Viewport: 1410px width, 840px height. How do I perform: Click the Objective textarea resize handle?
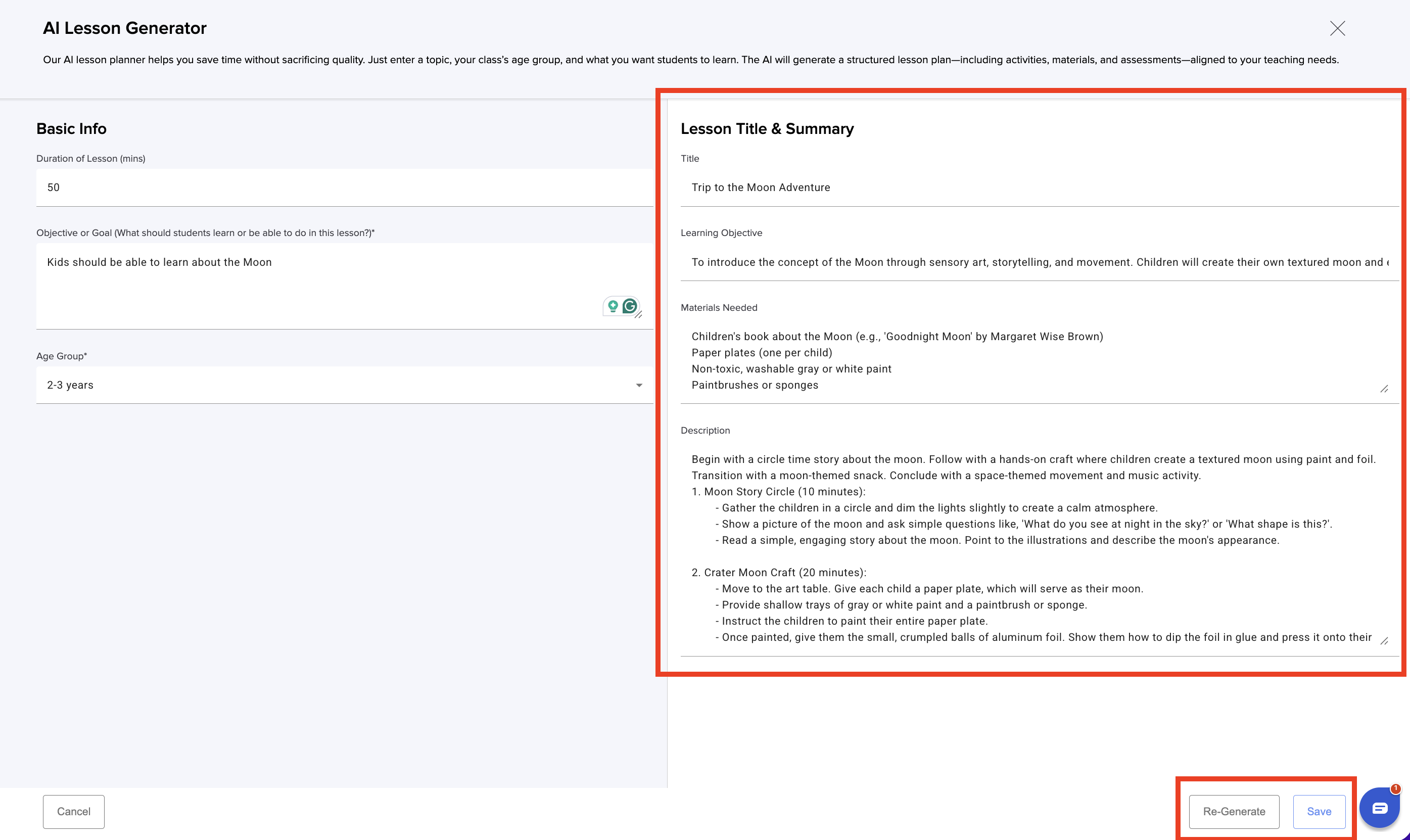(639, 315)
